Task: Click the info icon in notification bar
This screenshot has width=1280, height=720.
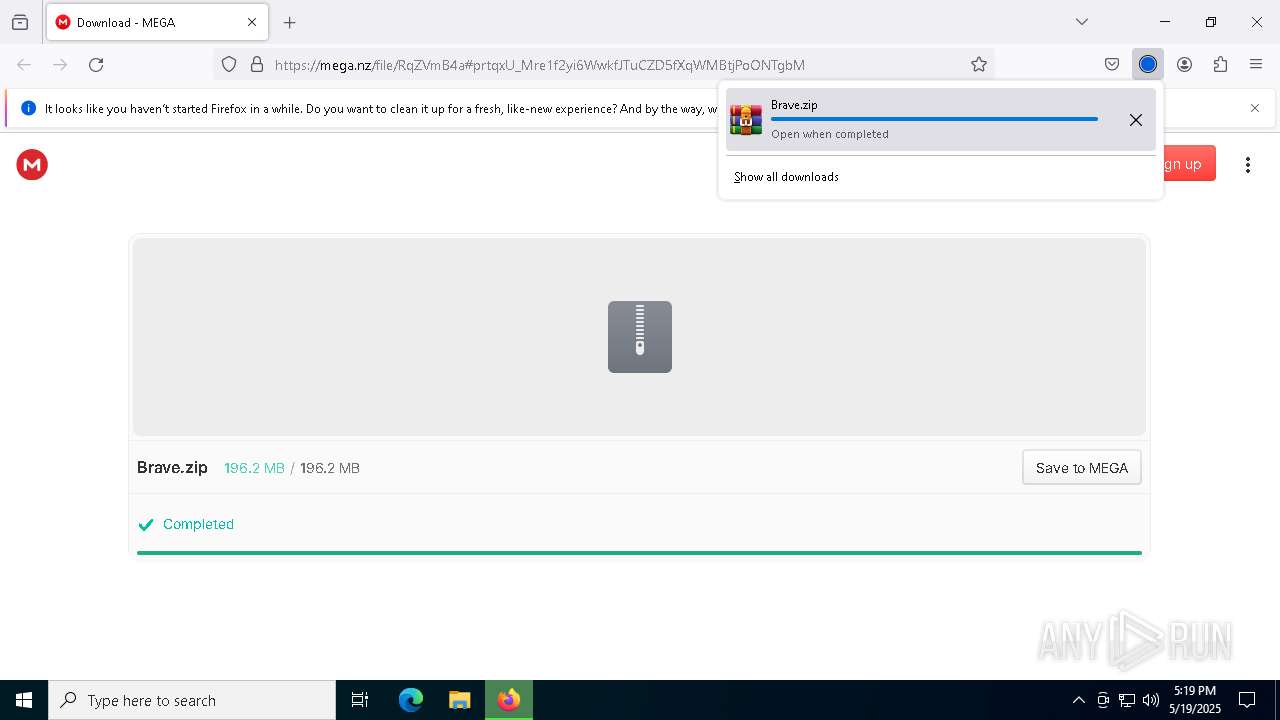Action: point(28,108)
